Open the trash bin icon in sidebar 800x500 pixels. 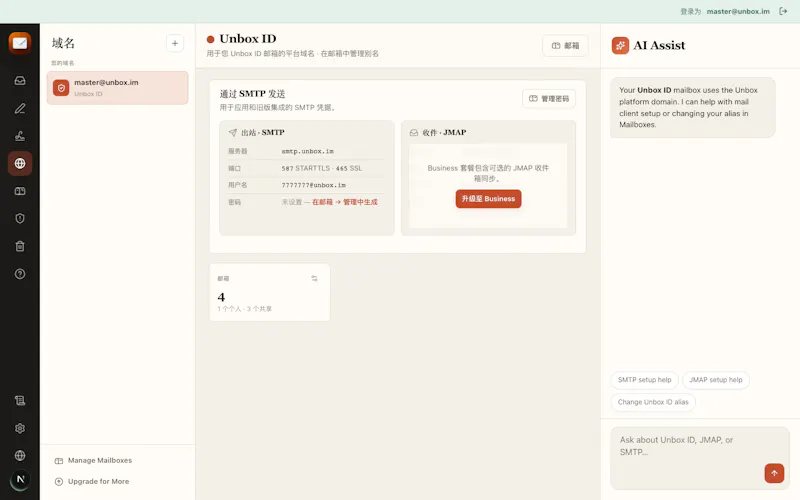[x=20, y=246]
